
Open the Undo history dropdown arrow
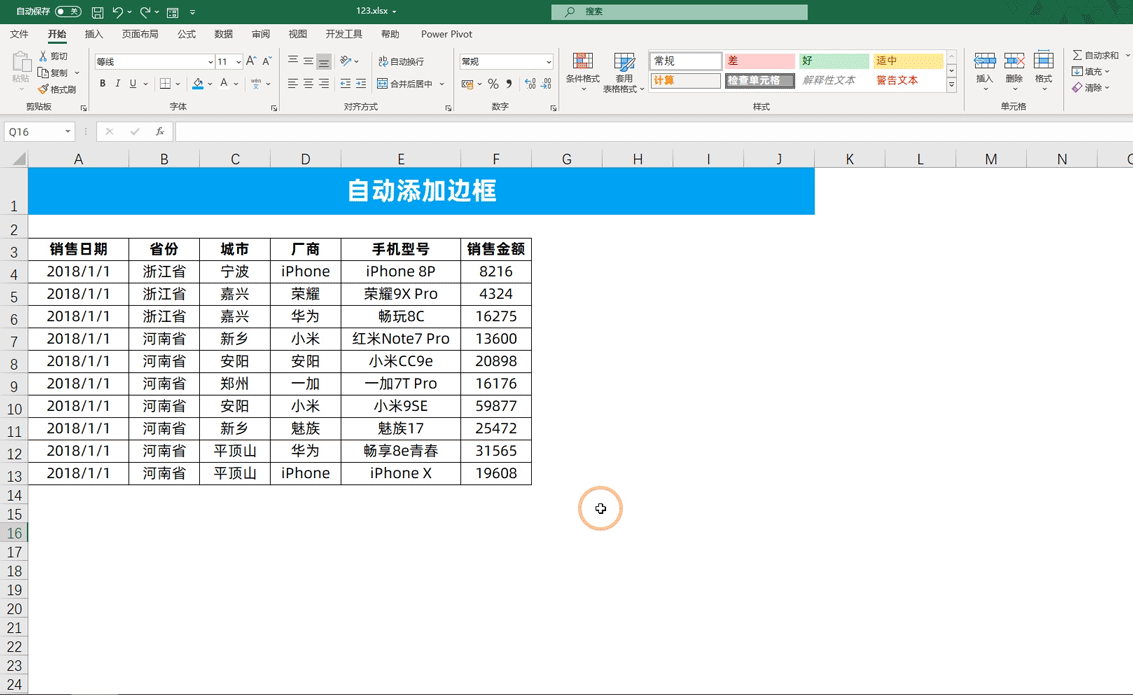129,12
